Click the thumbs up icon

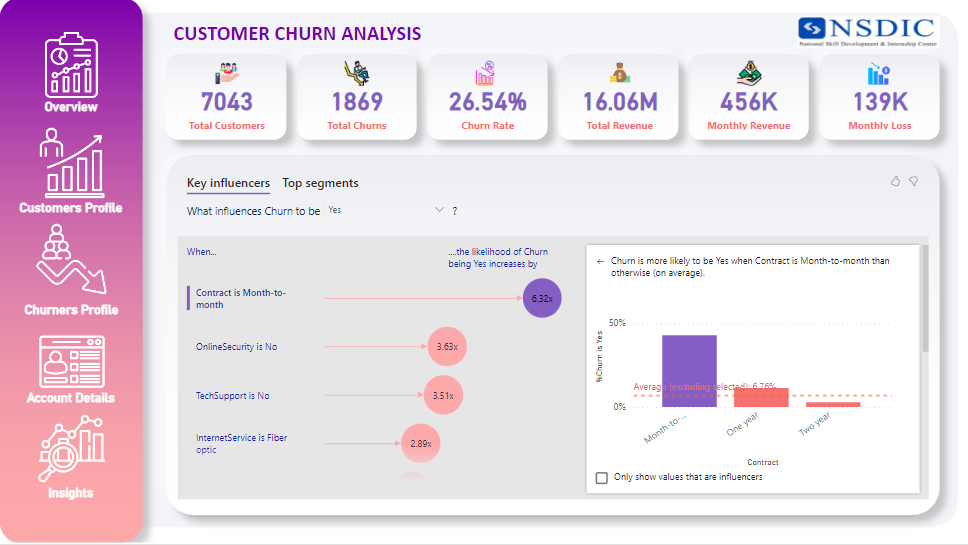[895, 181]
